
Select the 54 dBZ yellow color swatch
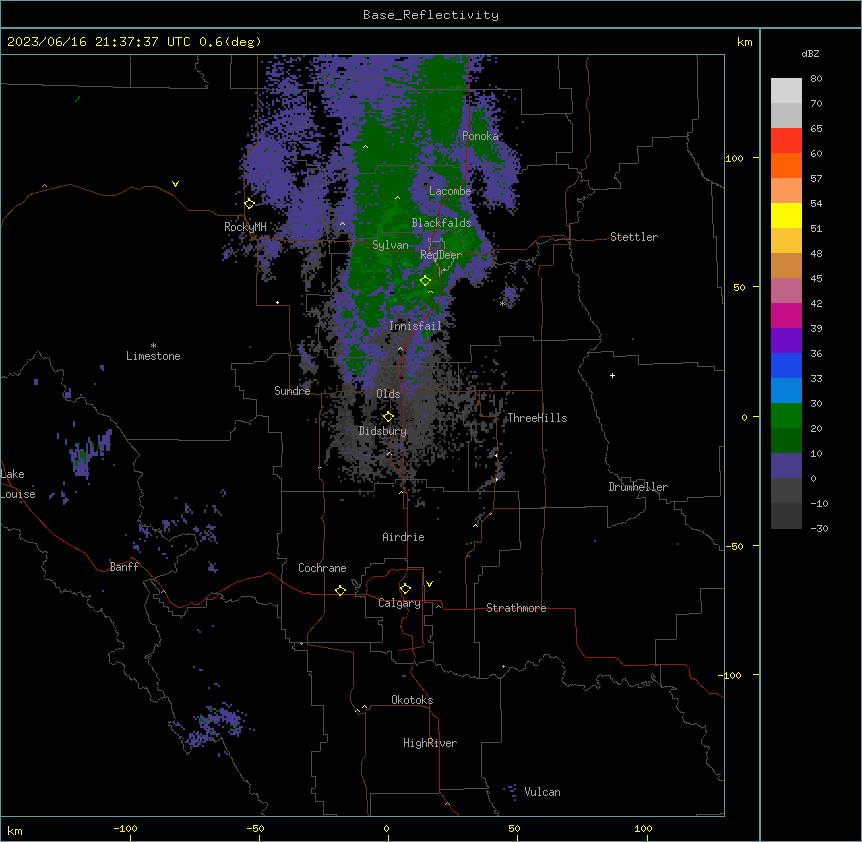[x=786, y=215]
